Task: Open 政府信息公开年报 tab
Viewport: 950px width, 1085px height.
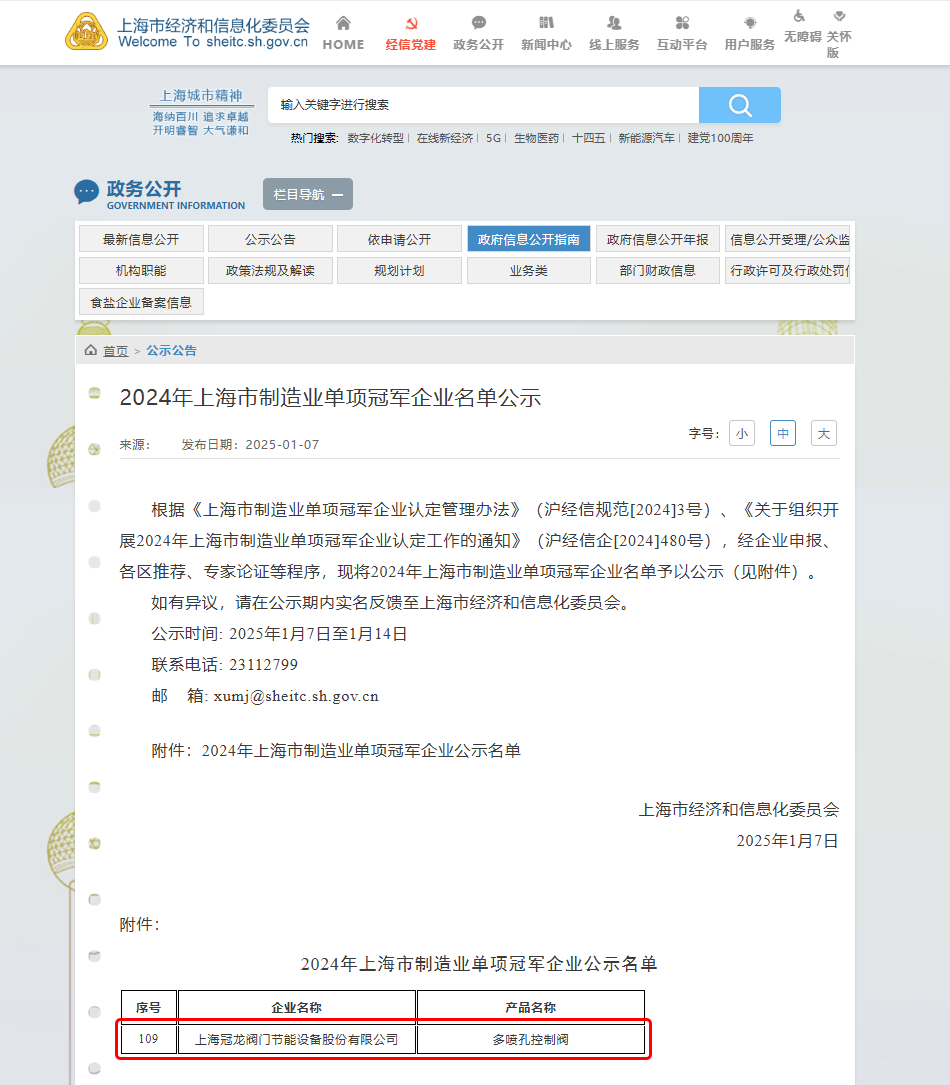Action: tap(657, 239)
